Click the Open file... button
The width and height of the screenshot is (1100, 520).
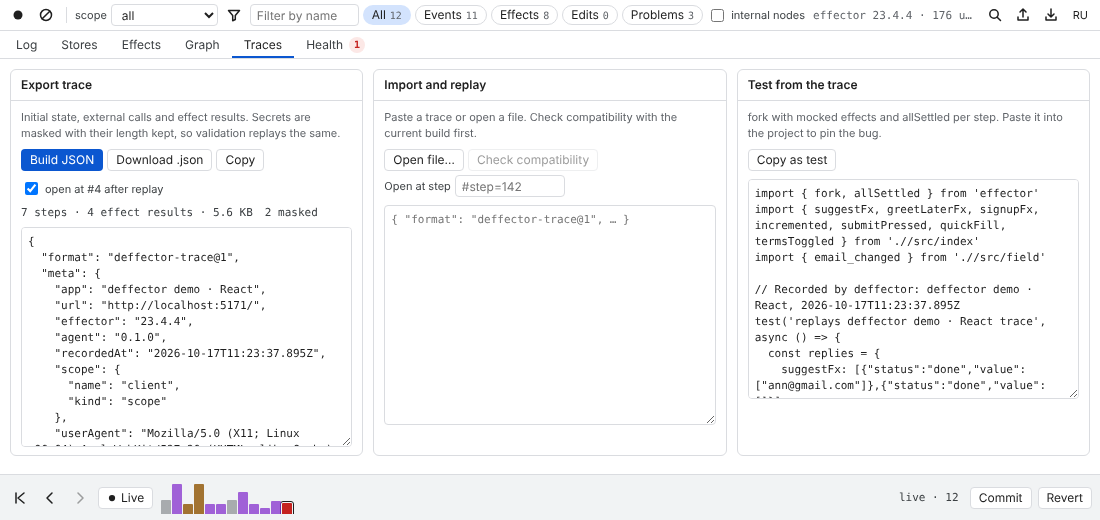click(424, 160)
